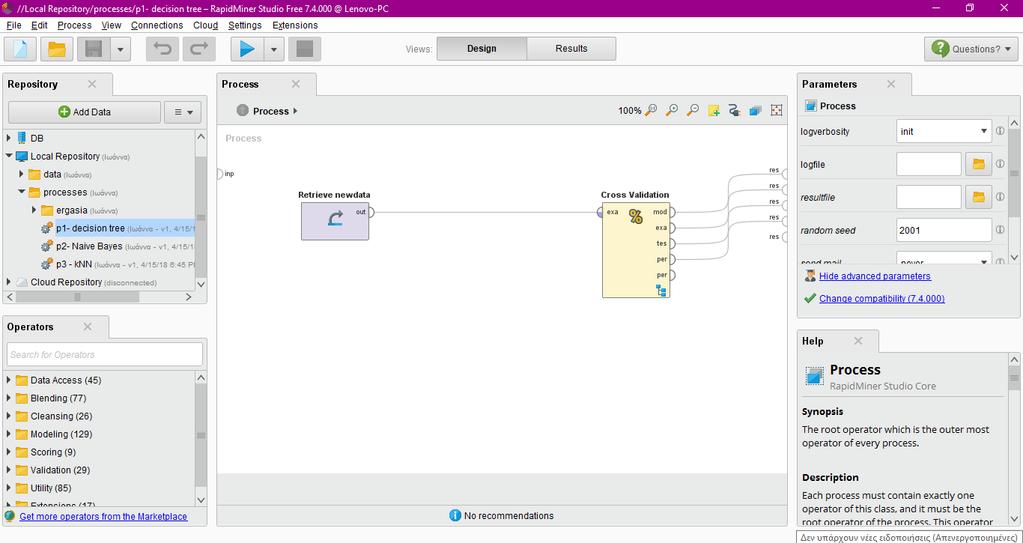Open the Settings menu
Viewport: 1023px width, 543px height.
(245, 25)
